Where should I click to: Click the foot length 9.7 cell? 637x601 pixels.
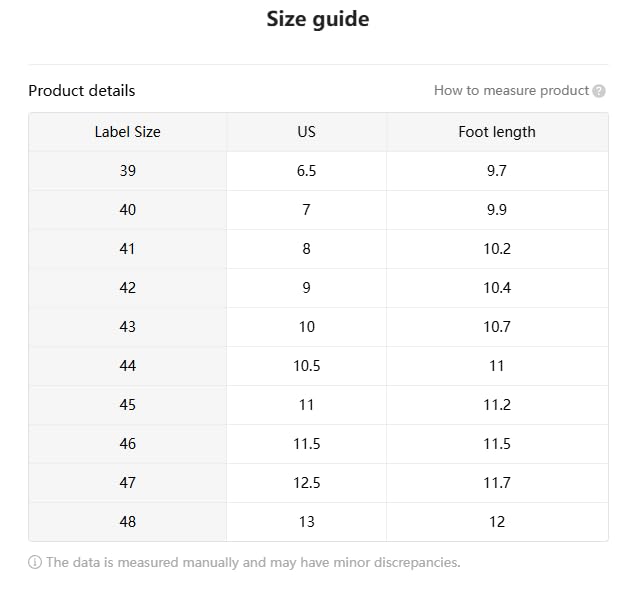coord(497,171)
